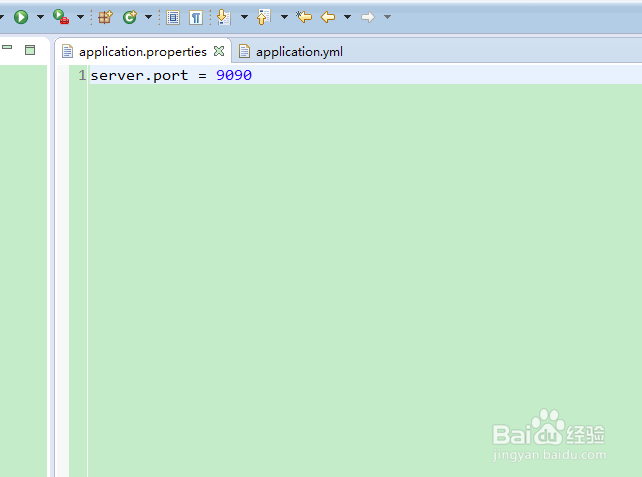Maximize the left side view
The height and width of the screenshot is (477, 642).
pos(30,50)
